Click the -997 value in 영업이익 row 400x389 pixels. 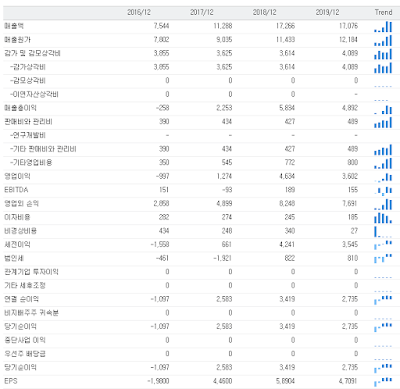(x=163, y=176)
